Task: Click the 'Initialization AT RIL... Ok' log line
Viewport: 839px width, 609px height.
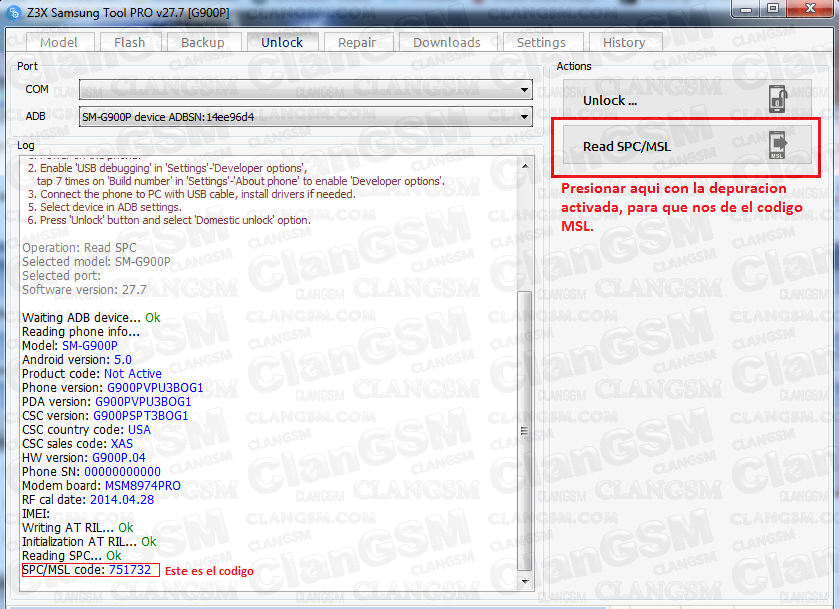Action: (x=89, y=542)
